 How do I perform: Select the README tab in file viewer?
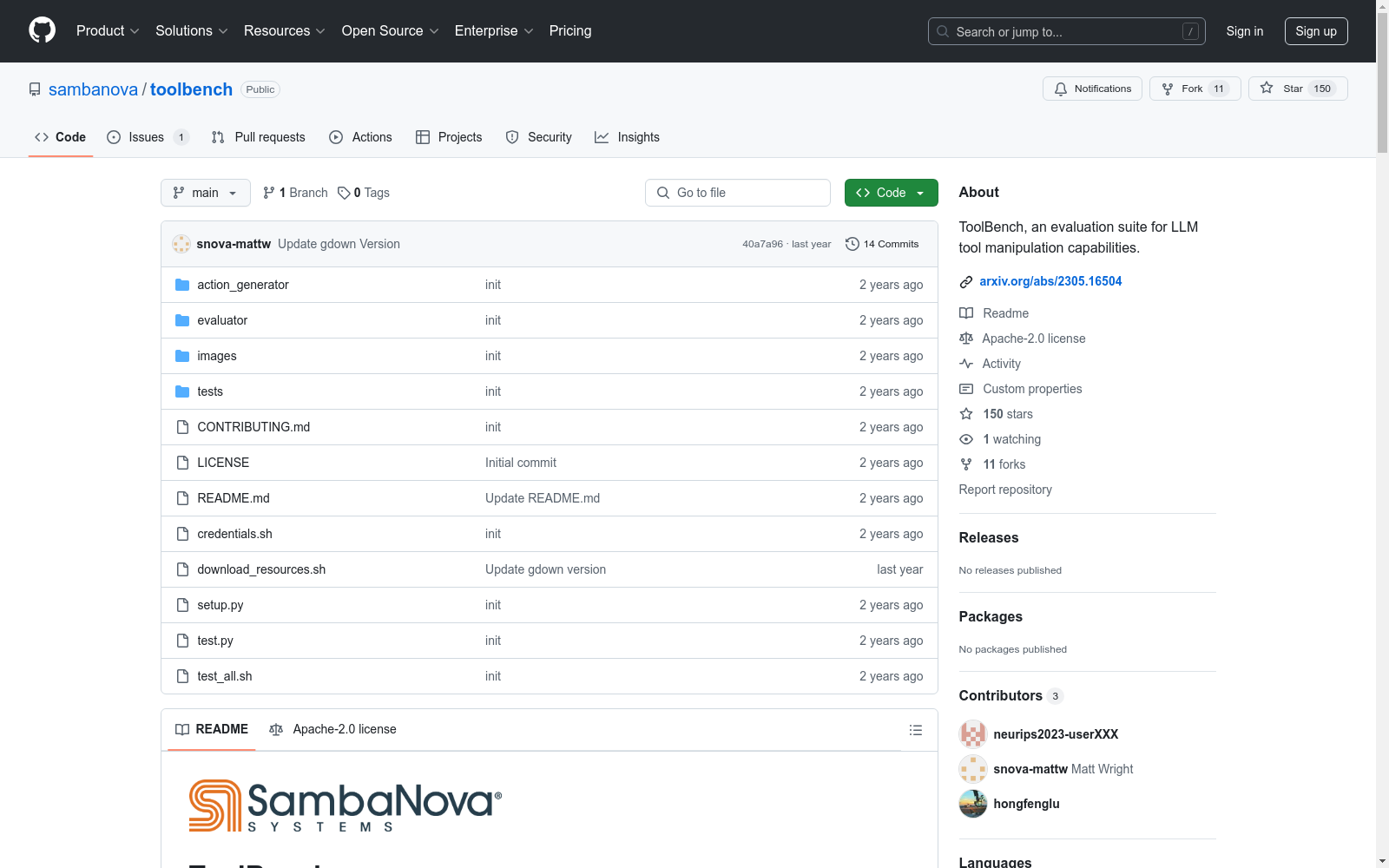coord(212,729)
